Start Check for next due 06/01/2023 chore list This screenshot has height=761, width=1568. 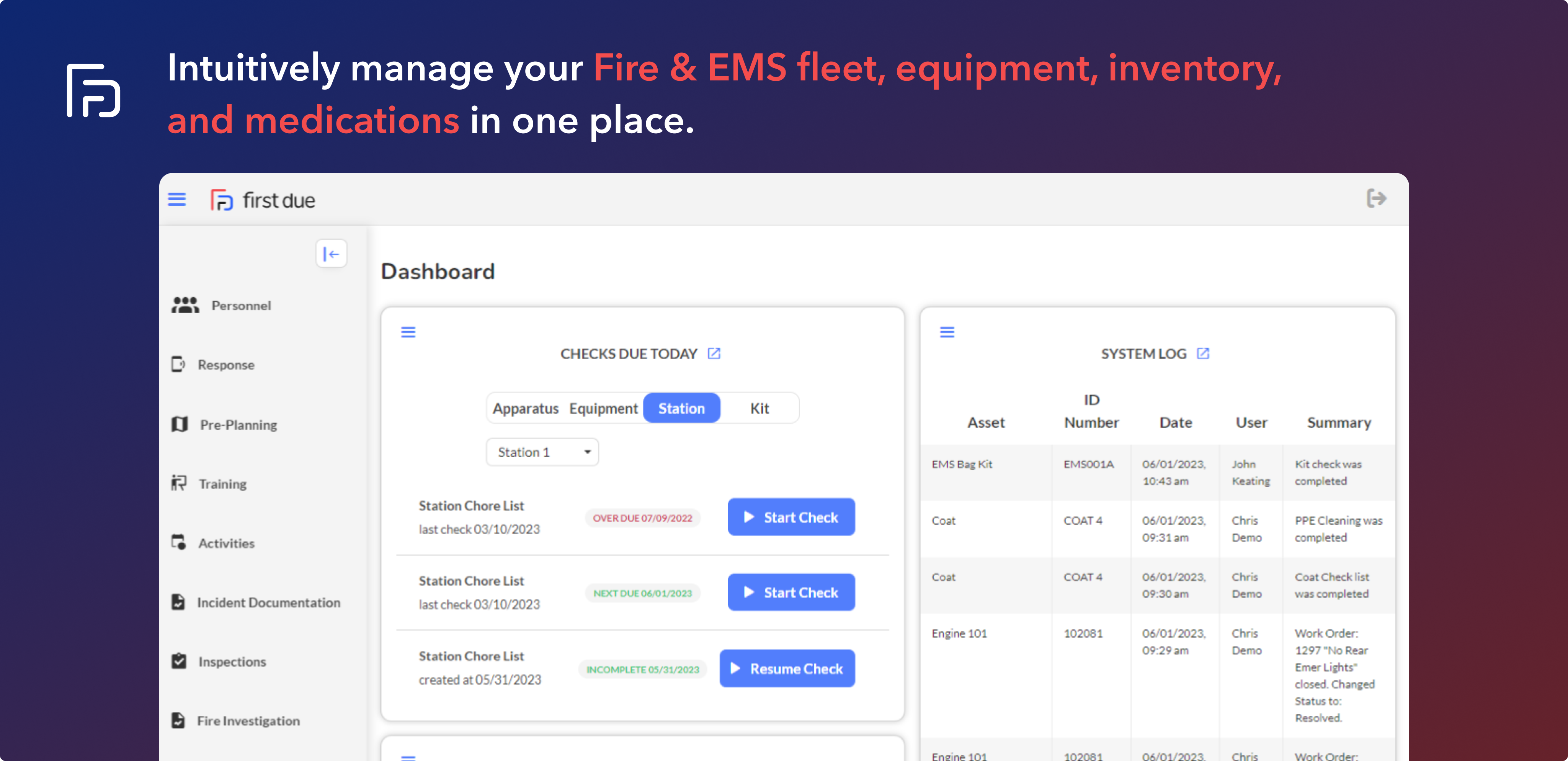click(791, 592)
